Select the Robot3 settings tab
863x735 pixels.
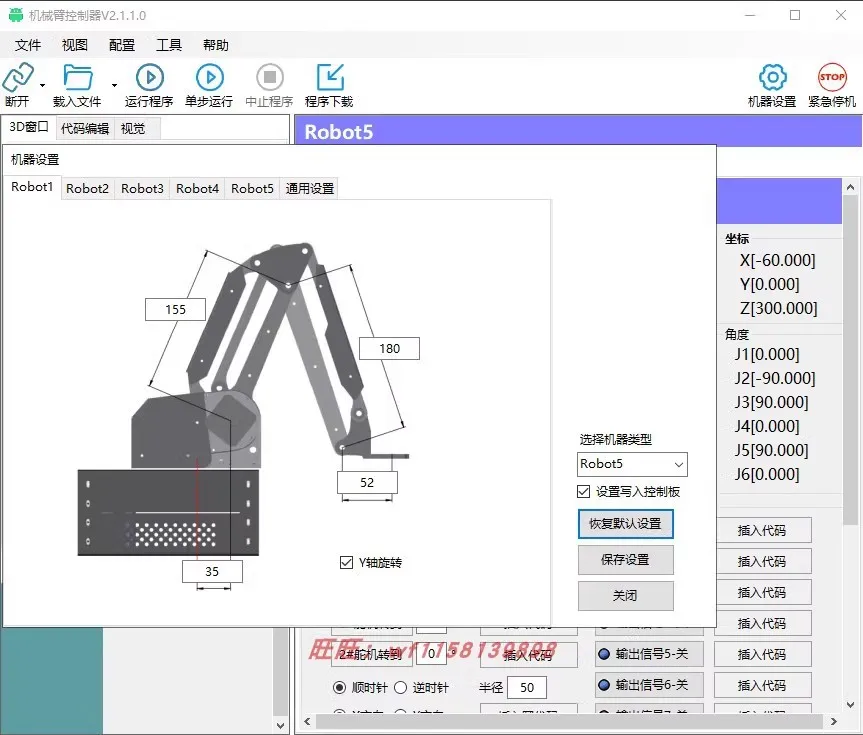coord(143,189)
